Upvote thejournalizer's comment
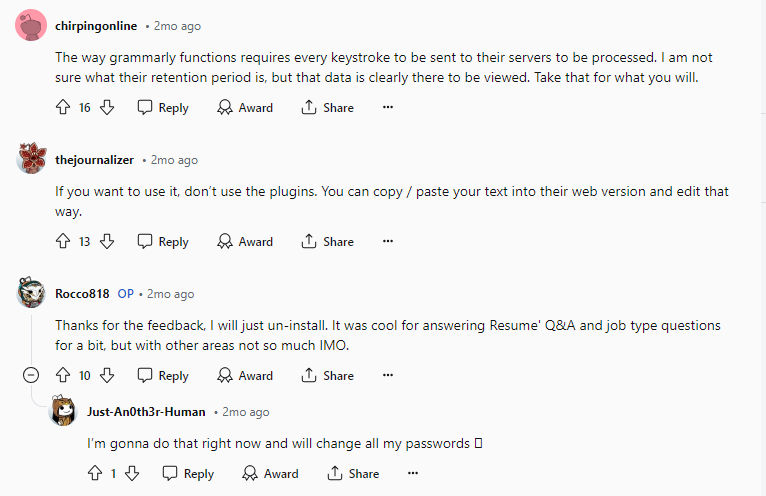Screen dimensions: 766x496 click(x=63, y=241)
